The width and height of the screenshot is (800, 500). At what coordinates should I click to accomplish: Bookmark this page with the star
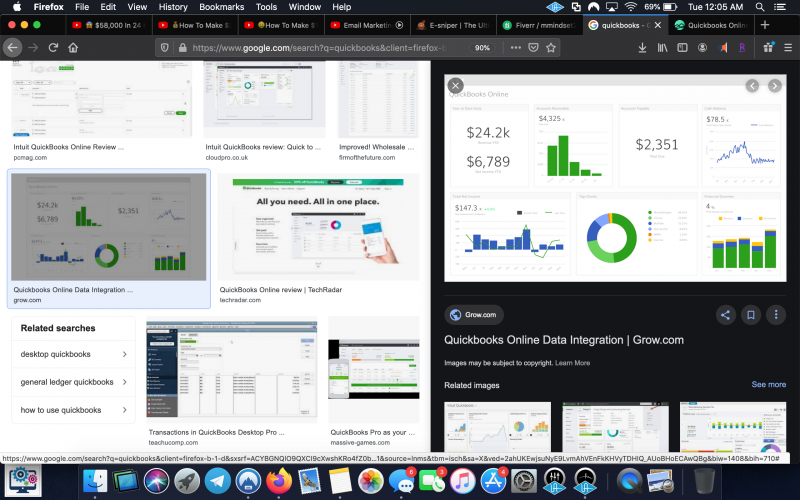(551, 47)
